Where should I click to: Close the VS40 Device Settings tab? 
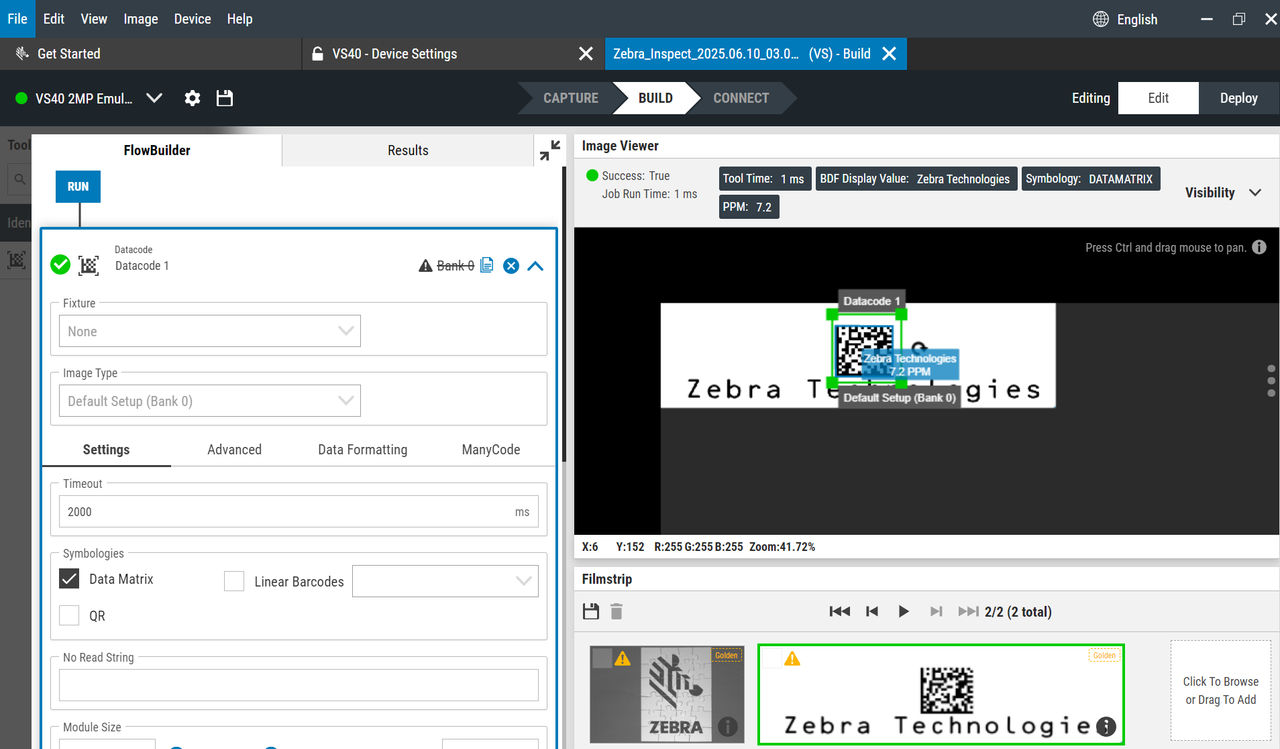pyautogui.click(x=587, y=54)
